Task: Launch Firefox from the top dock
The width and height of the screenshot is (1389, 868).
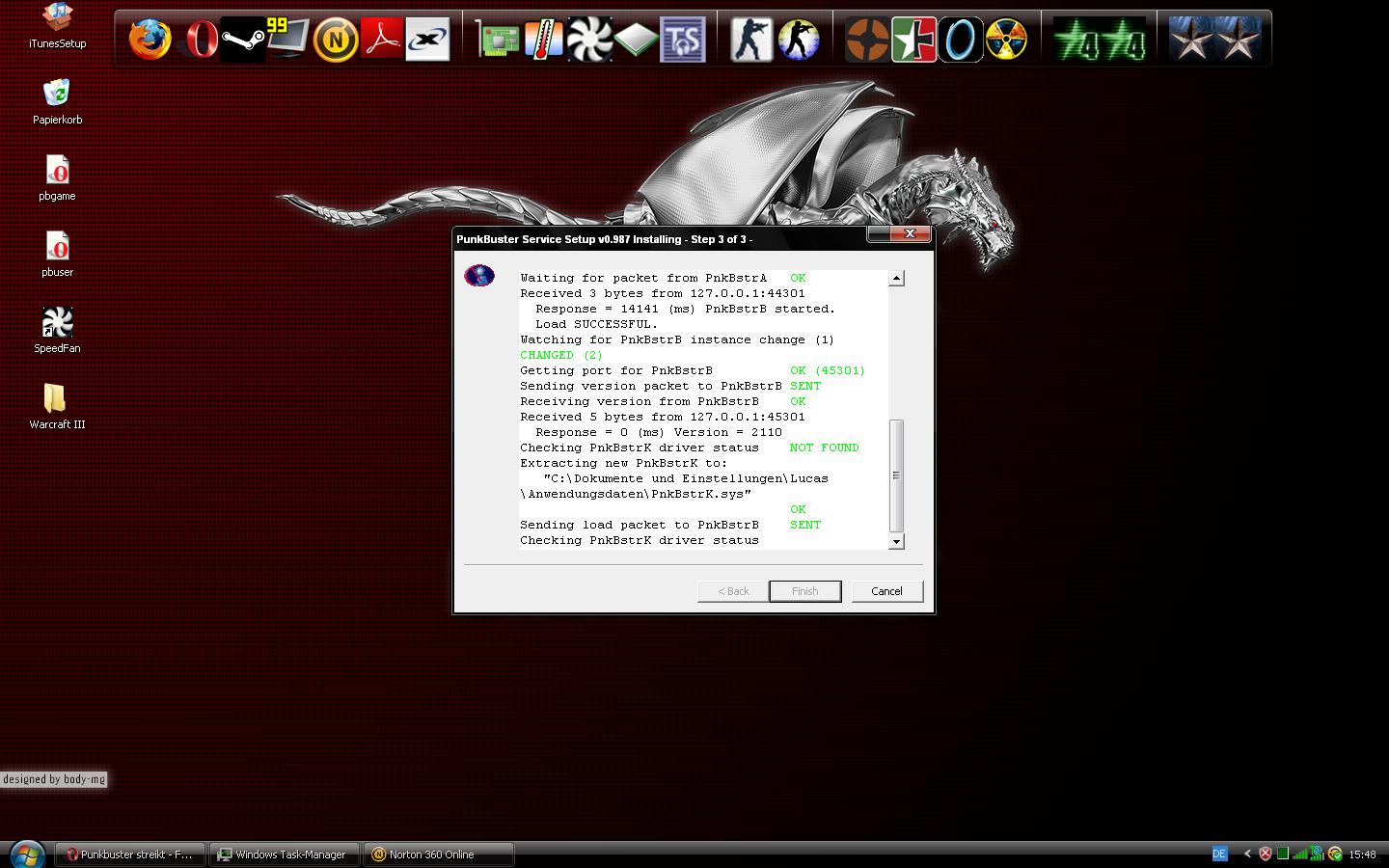Action: click(x=150, y=40)
